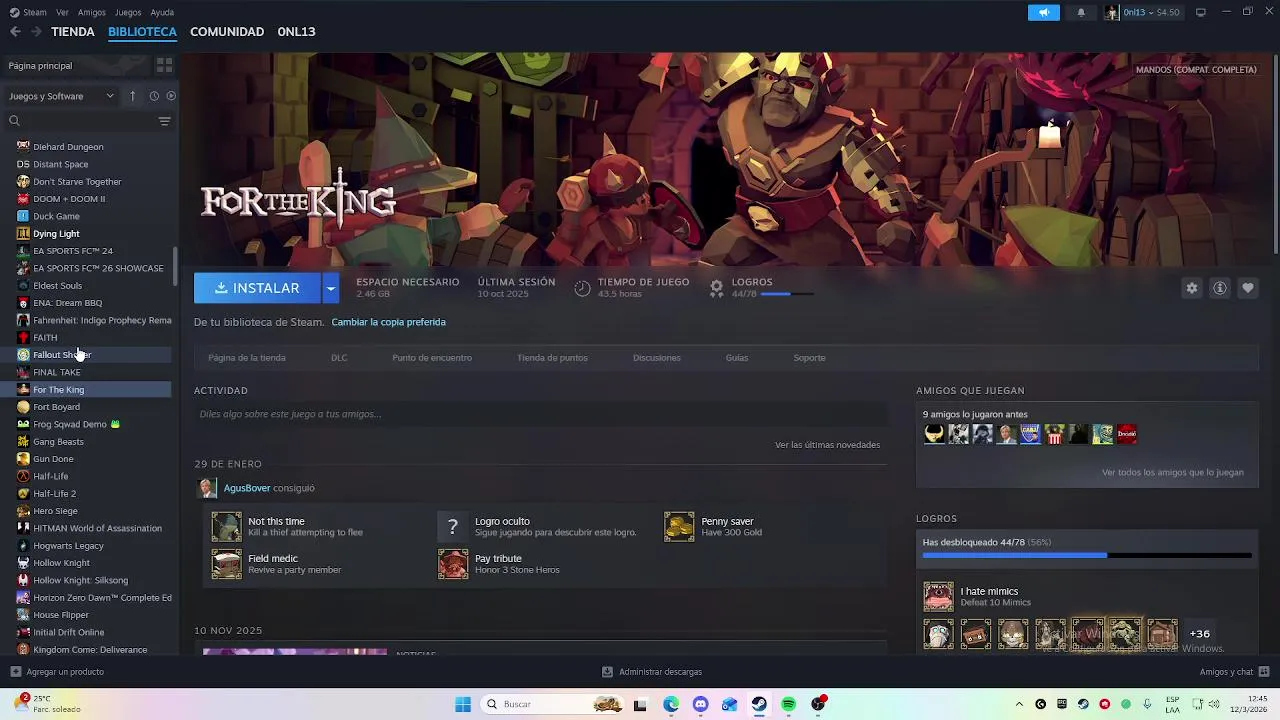Image resolution: width=1280 pixels, height=720 pixels.
Task: Open the Guías tab
Action: (x=737, y=357)
